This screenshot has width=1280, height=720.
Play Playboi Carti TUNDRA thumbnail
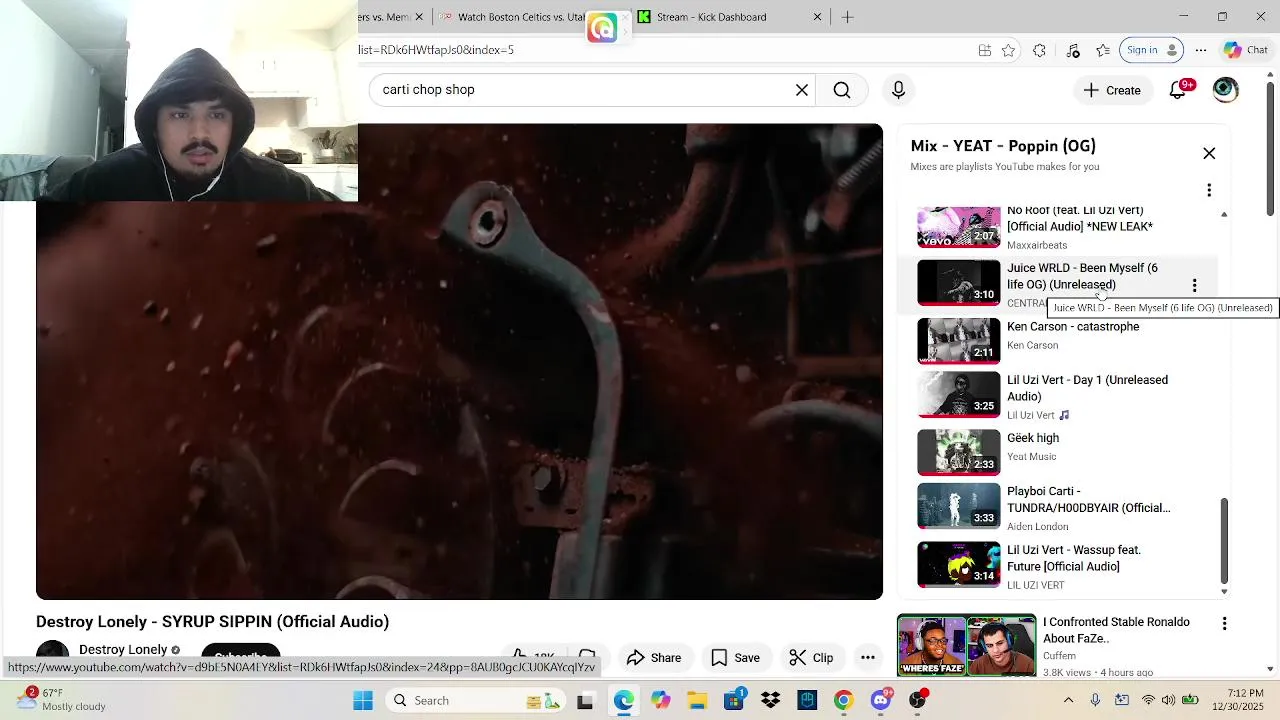tap(959, 506)
